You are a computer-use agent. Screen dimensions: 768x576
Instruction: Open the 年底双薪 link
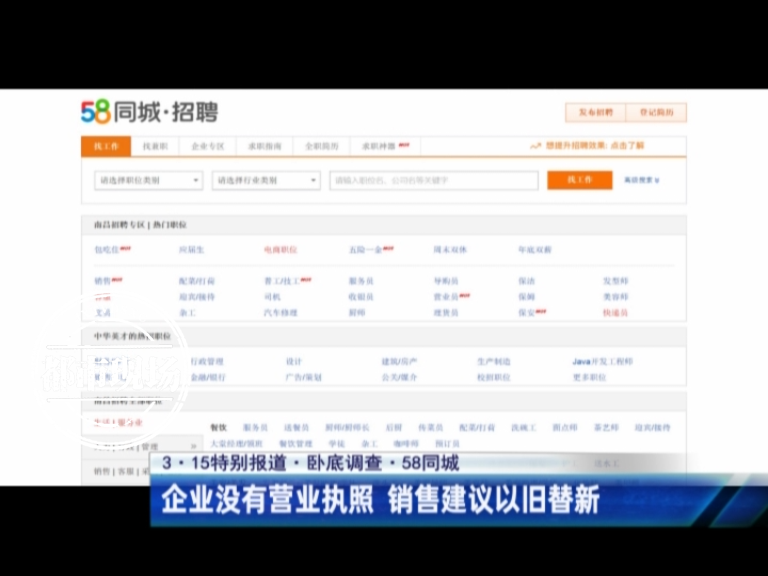[535, 250]
